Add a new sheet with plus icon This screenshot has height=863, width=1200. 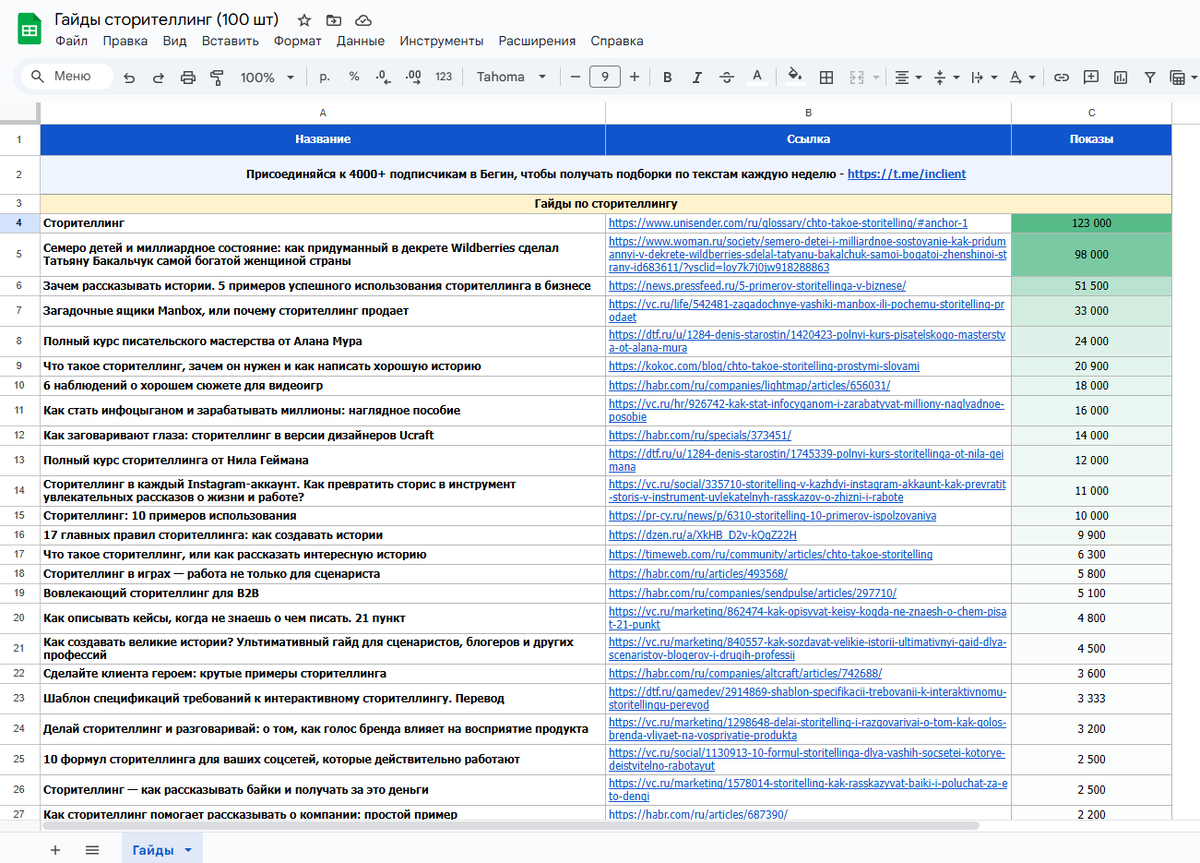pos(55,850)
